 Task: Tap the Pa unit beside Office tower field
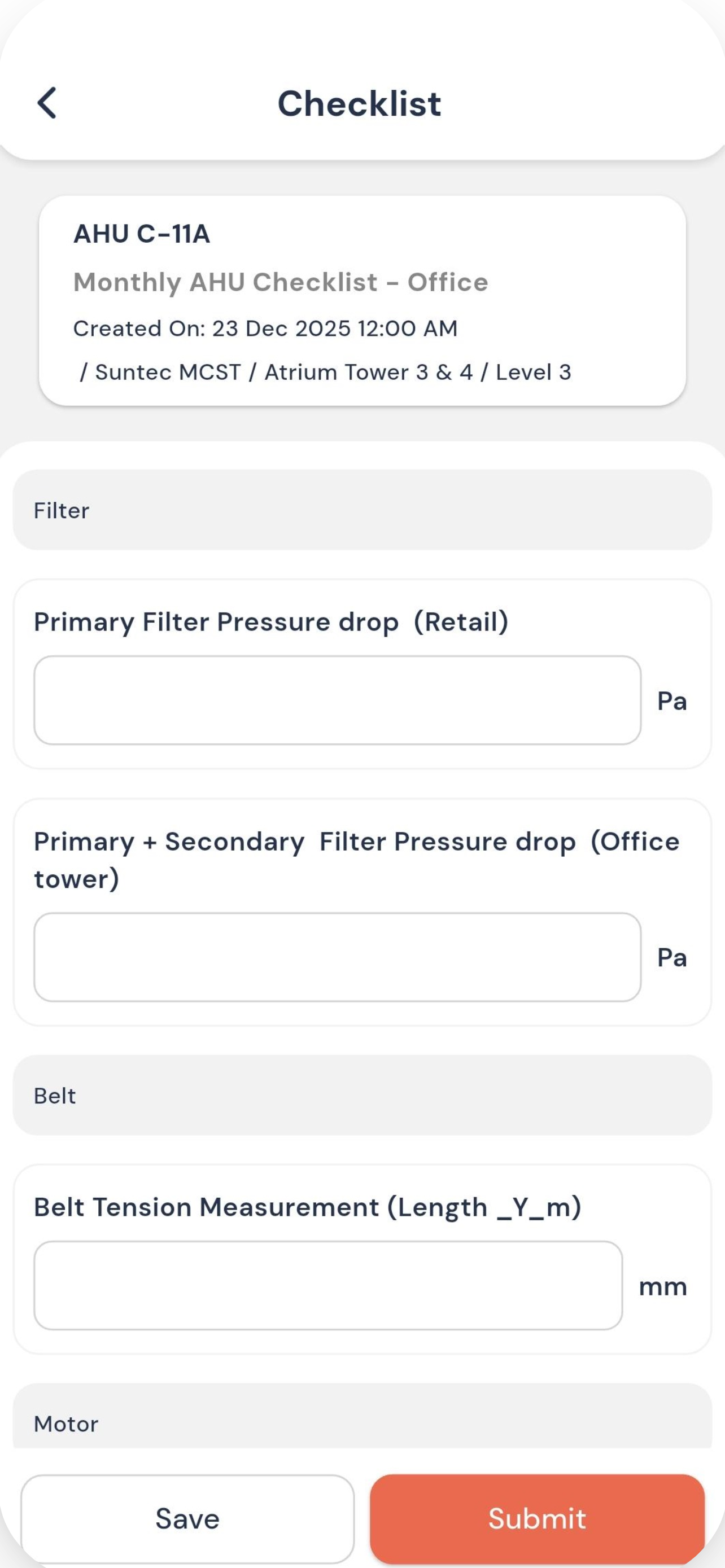(672, 958)
